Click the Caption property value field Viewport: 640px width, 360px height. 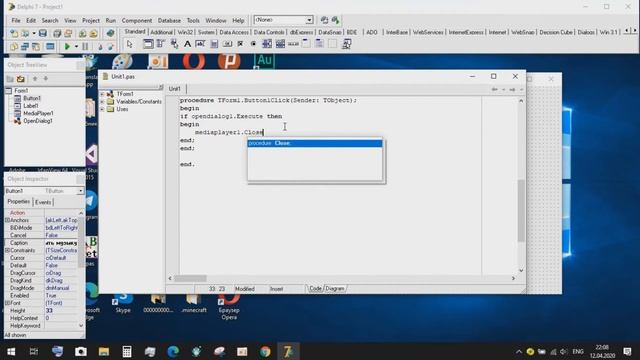61,243
